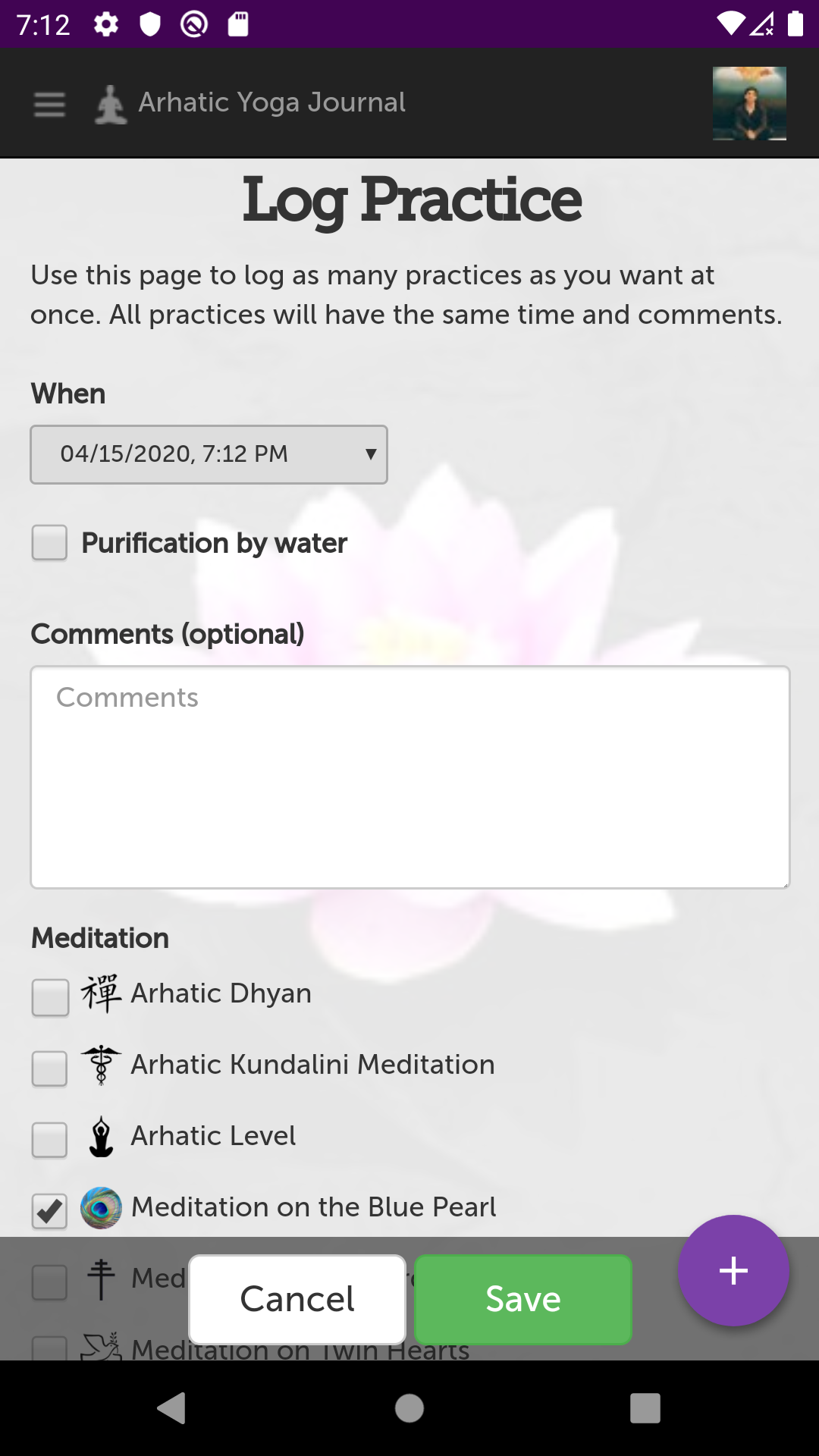
Task: Open the Arhatic Yoga Journal title menu
Action: click(271, 102)
